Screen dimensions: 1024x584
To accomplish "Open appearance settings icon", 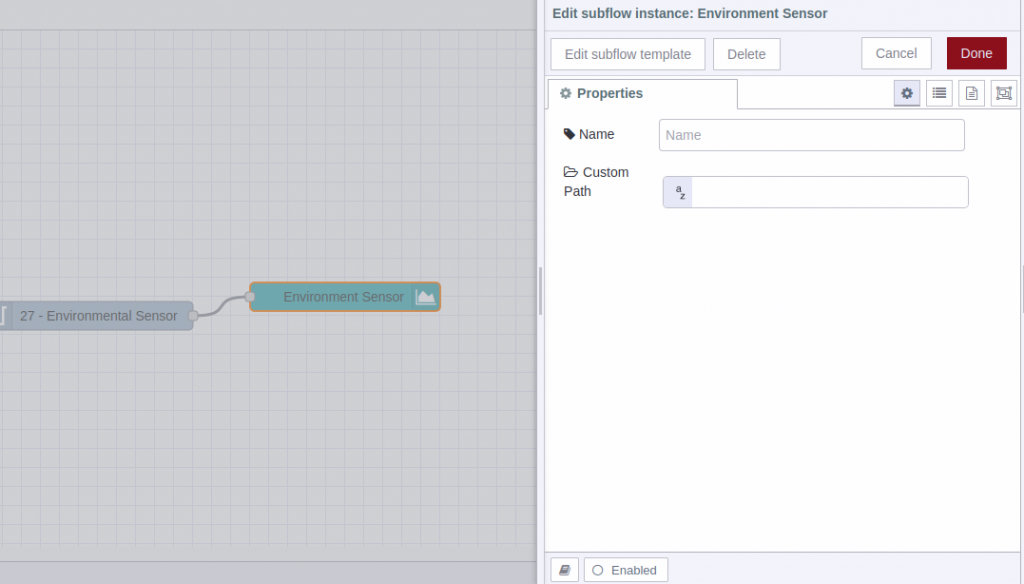I will pyautogui.click(x=1004, y=93).
